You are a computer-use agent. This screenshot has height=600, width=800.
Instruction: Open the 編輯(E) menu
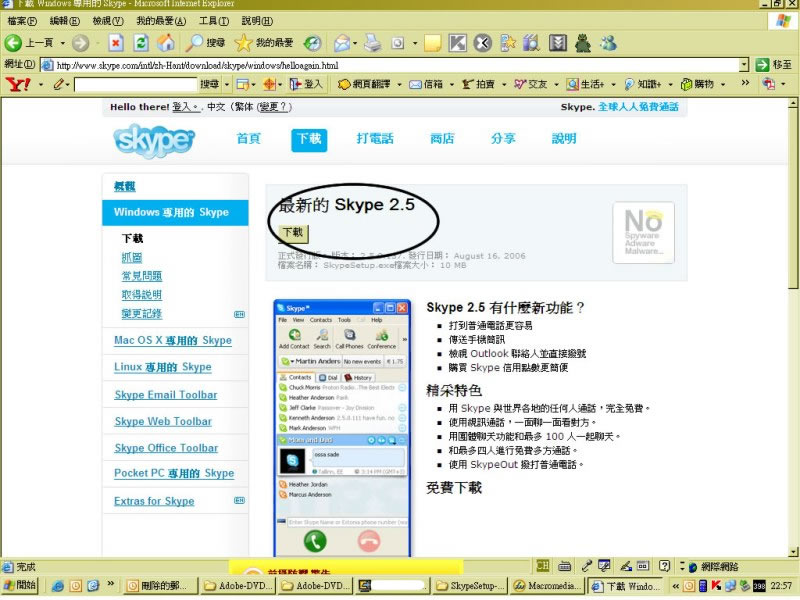65,21
